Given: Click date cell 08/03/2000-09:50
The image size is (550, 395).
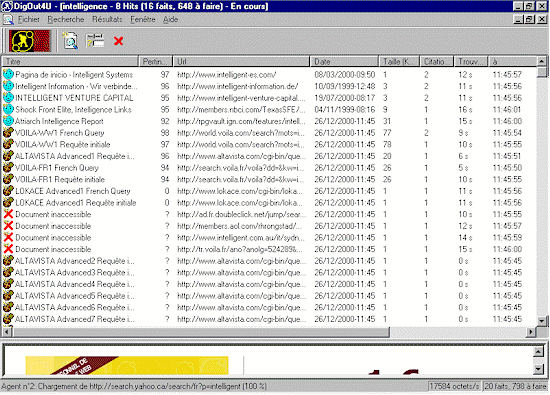Looking at the screenshot, I should click(x=345, y=74).
